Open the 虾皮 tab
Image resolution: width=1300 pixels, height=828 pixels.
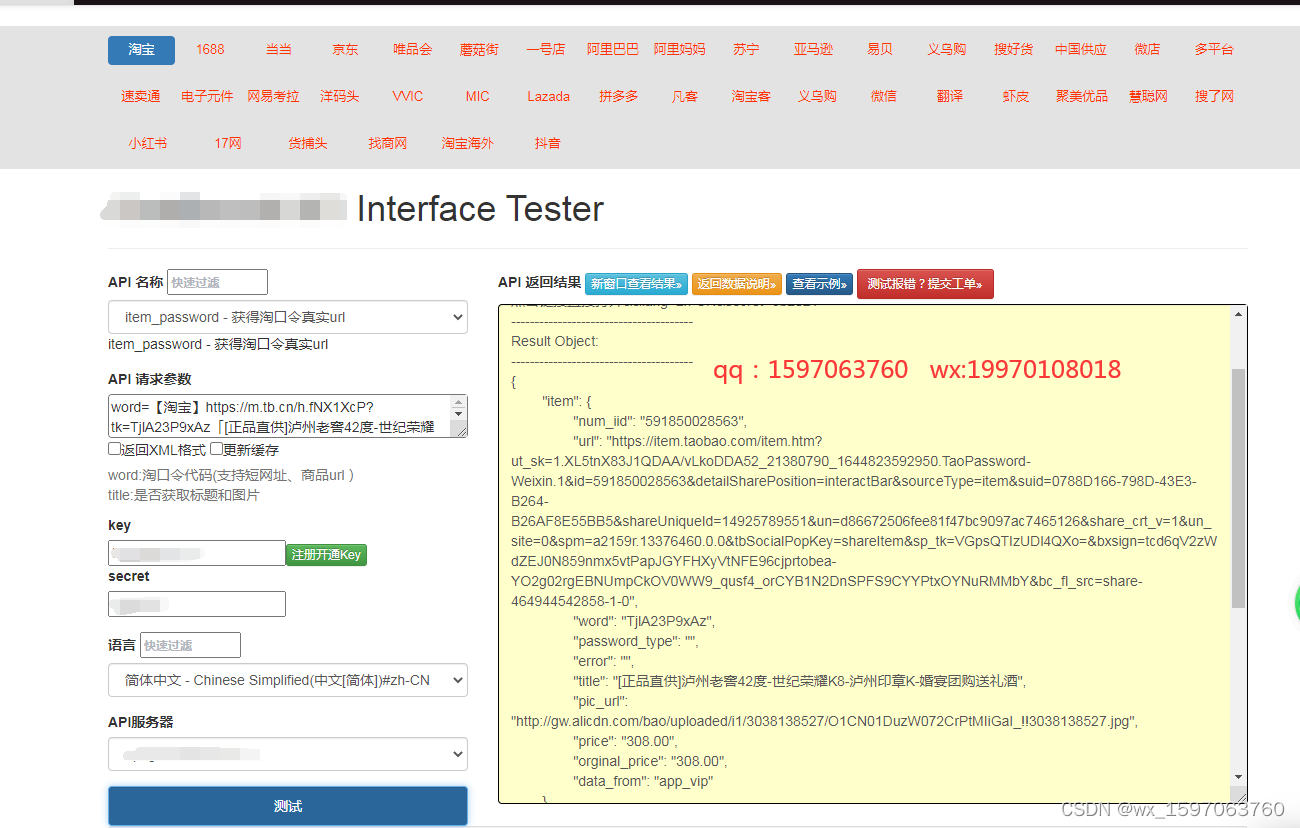(x=1015, y=97)
